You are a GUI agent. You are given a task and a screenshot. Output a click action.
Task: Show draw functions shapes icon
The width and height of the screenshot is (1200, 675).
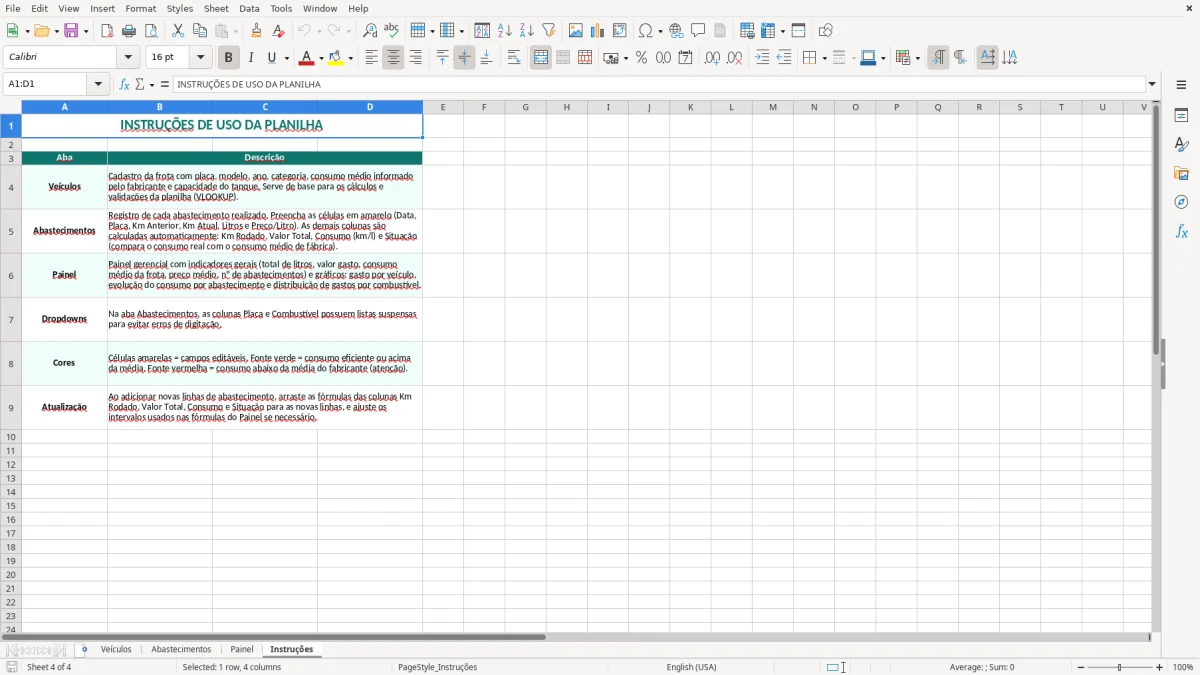pyautogui.click(x=825, y=31)
